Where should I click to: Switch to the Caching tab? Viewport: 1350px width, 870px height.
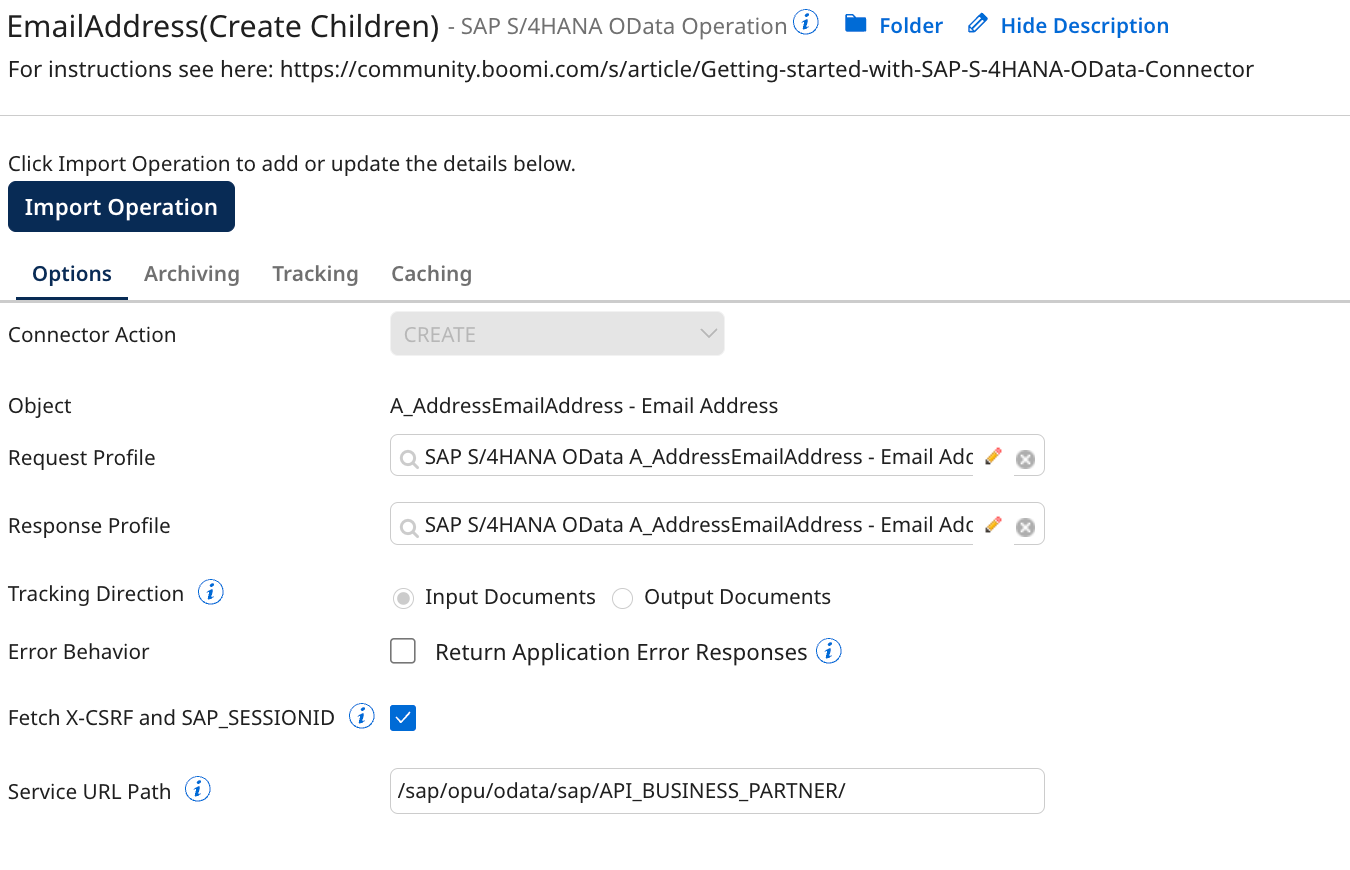(x=431, y=273)
